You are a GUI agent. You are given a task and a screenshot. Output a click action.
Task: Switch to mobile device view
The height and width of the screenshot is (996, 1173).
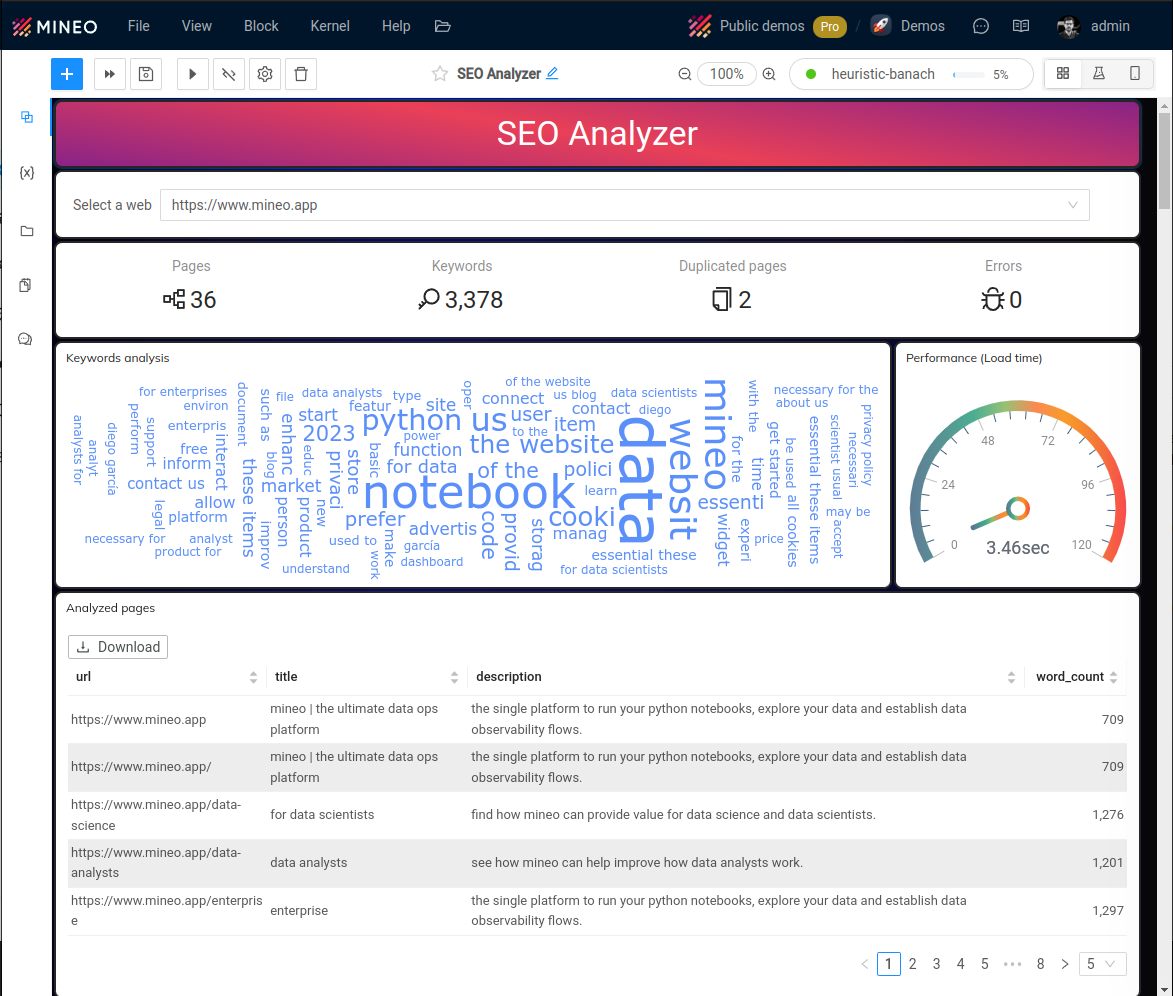pyautogui.click(x=1135, y=73)
